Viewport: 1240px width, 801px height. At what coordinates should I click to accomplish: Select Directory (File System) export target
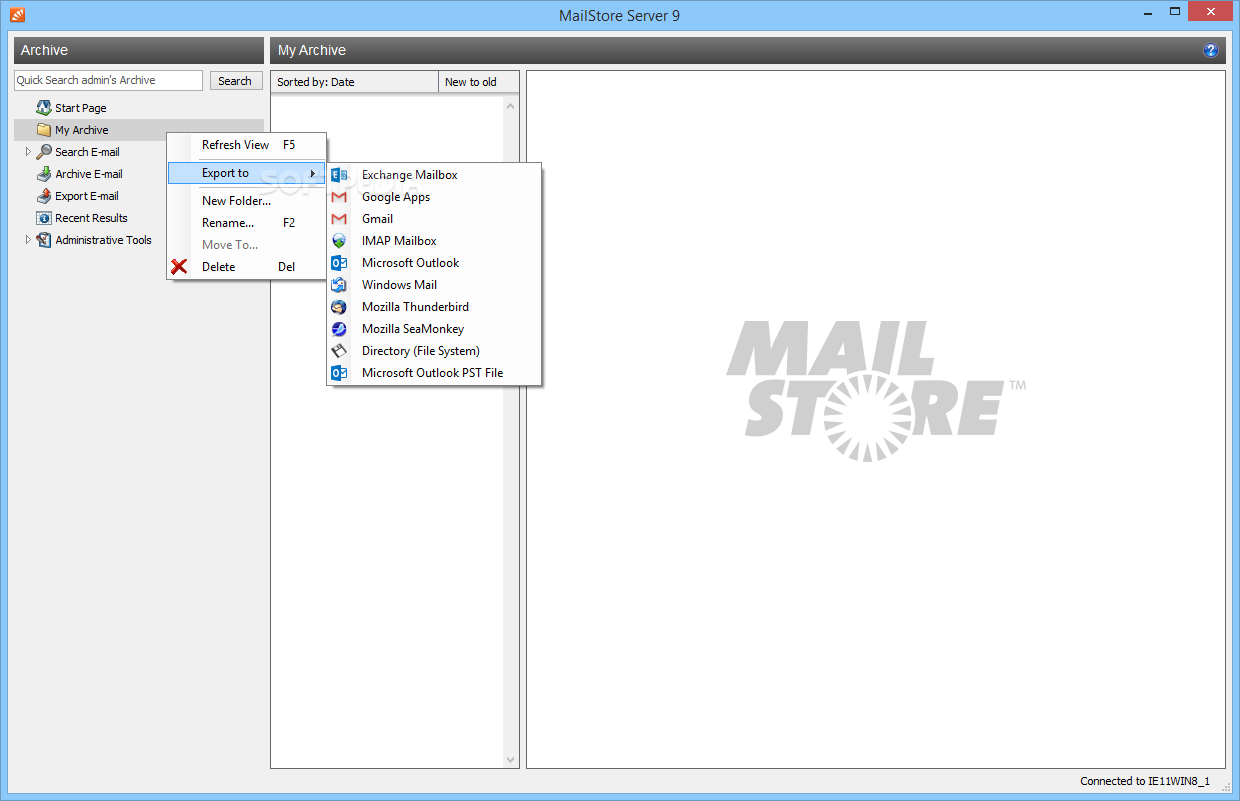[x=435, y=351]
